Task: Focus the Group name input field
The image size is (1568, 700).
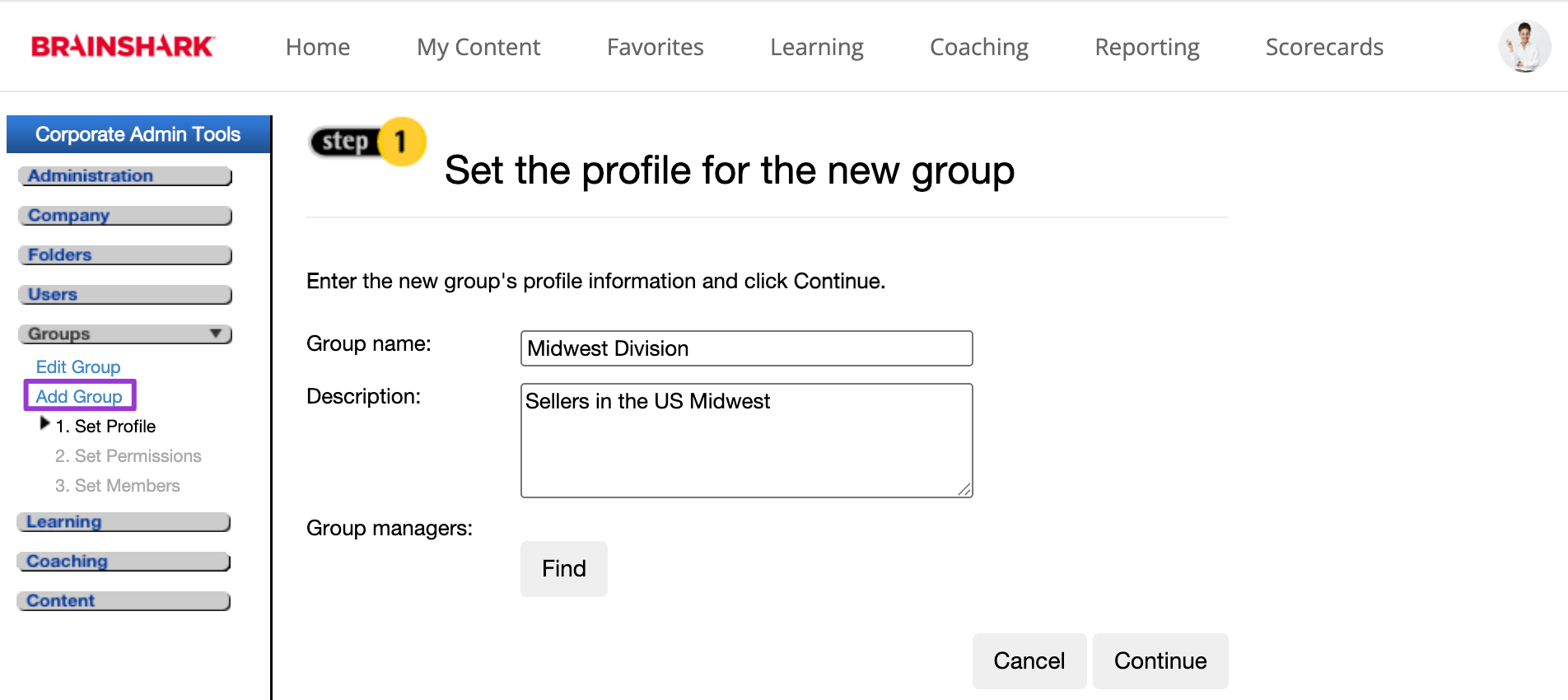Action: point(747,348)
